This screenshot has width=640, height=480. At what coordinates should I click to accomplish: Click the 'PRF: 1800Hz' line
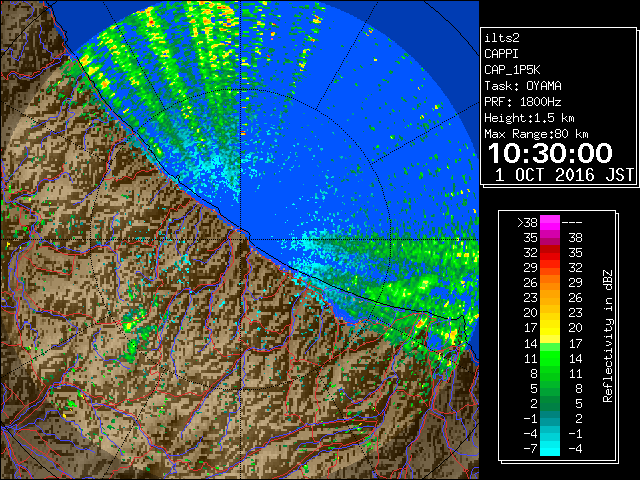click(523, 102)
